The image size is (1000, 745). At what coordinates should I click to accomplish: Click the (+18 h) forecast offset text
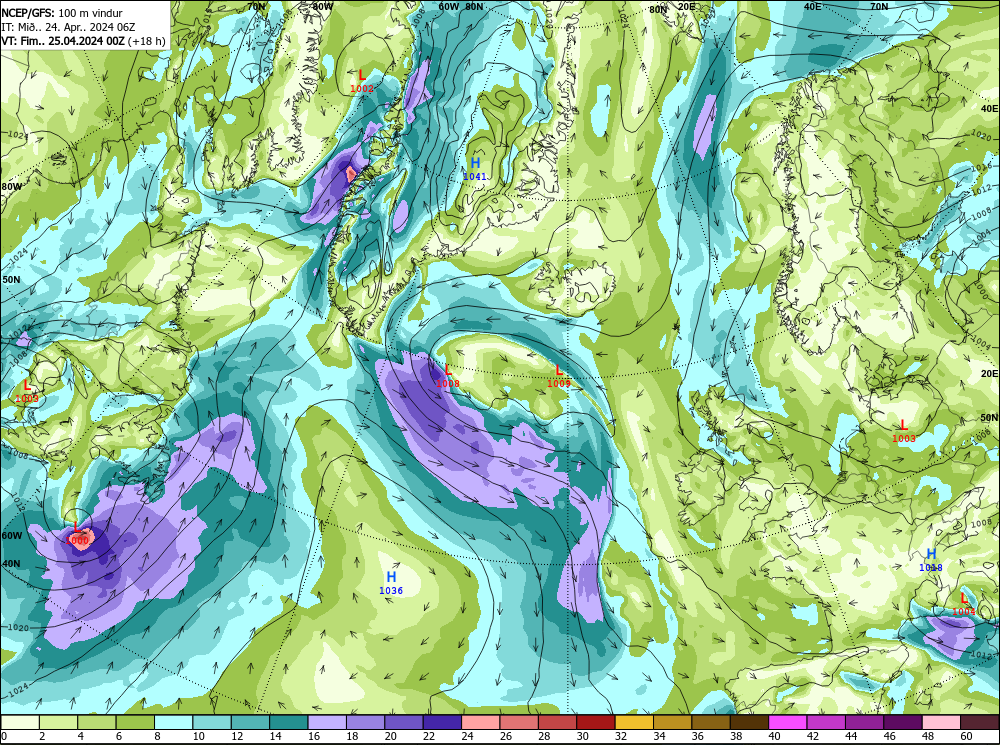(x=147, y=41)
